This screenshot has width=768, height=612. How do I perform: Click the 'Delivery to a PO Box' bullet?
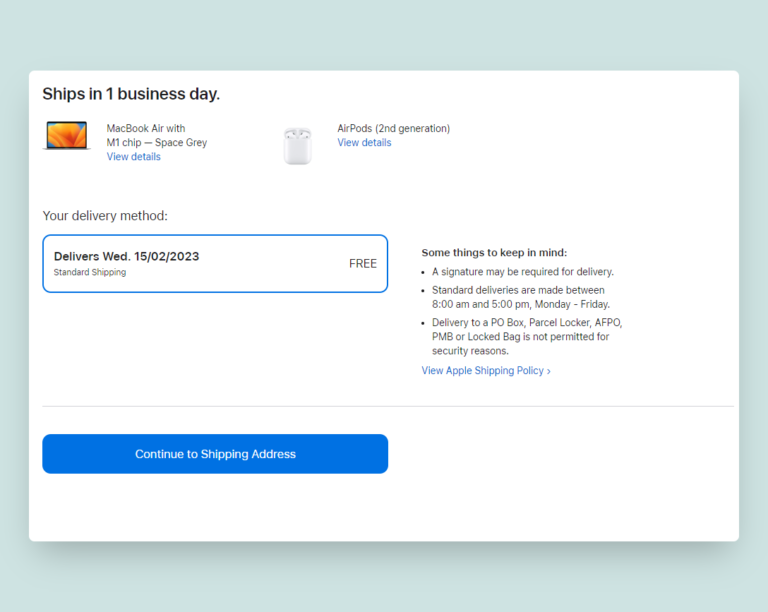[x=527, y=337]
